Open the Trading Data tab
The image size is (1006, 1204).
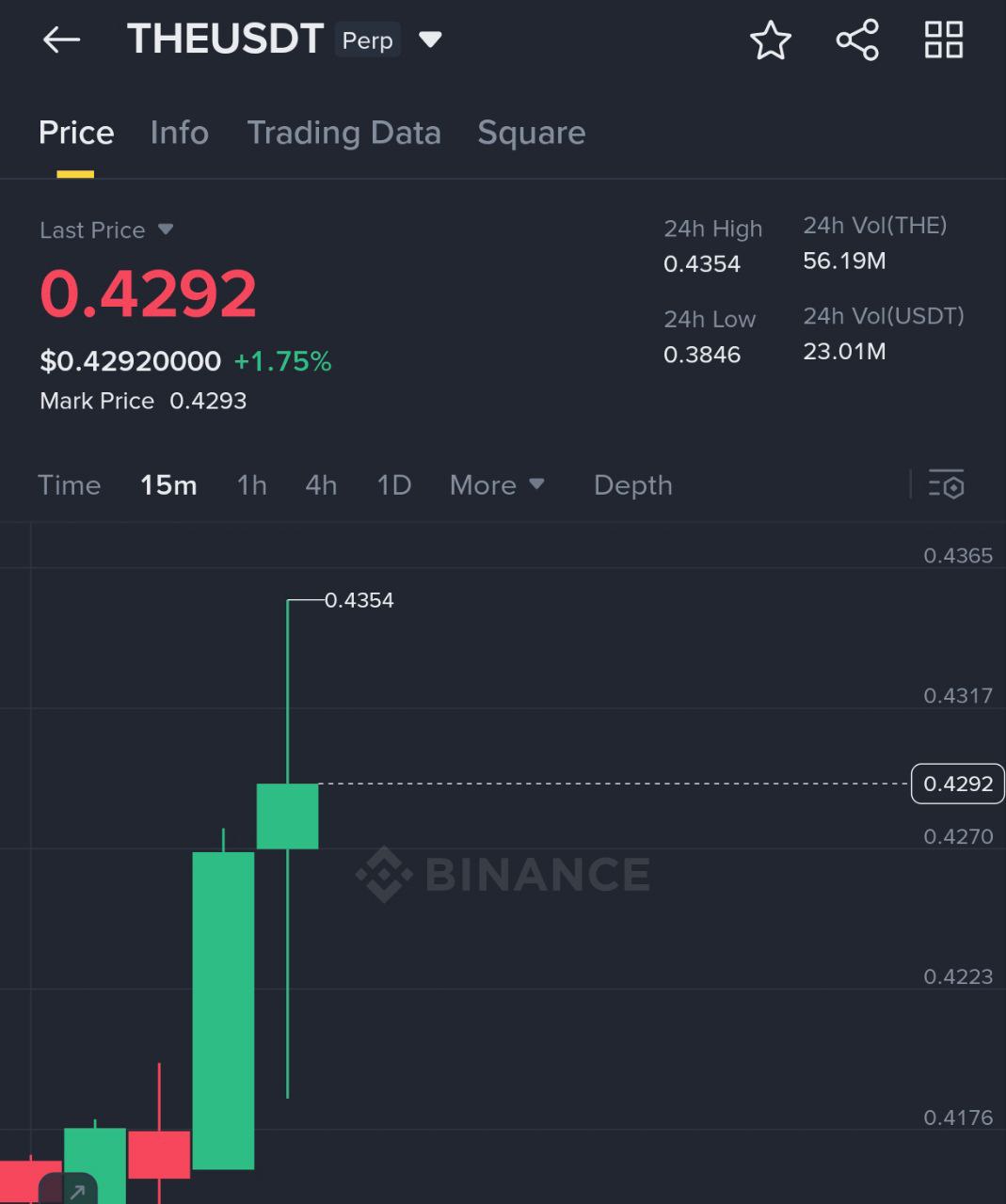point(343,133)
